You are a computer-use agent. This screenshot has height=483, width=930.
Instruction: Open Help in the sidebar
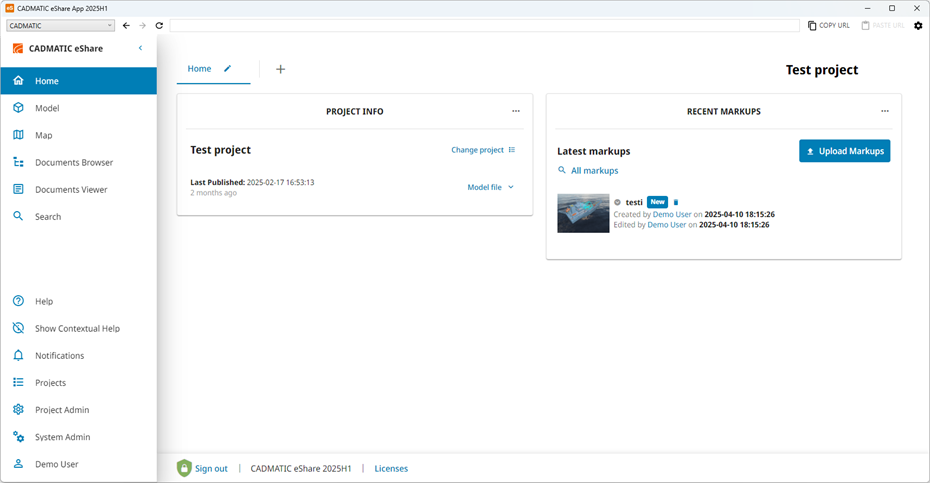click(78, 301)
